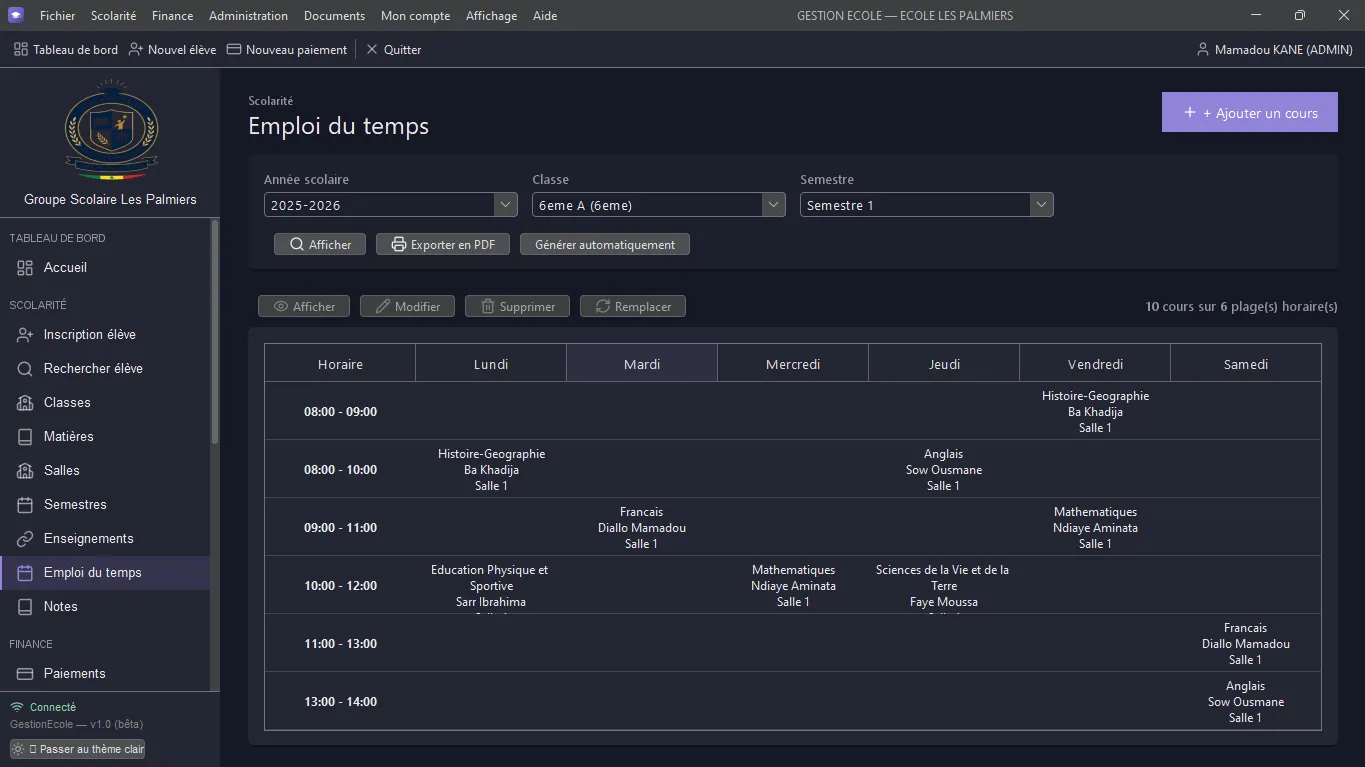1365x767 pixels.
Task: Open Nouveau paiement from the toolbar
Action: (x=287, y=49)
